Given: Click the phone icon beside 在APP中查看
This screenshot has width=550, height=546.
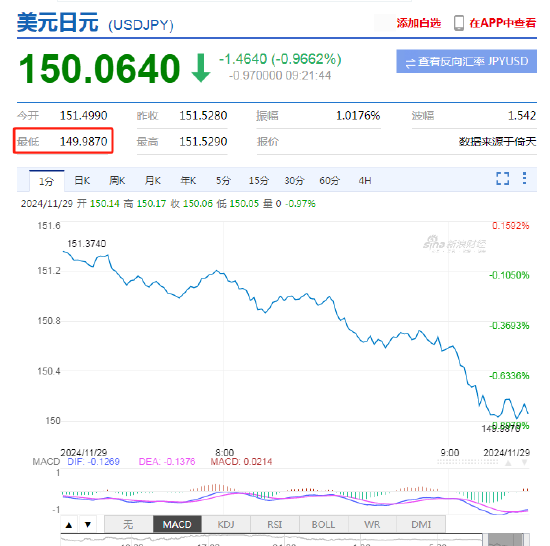Looking at the screenshot, I should [x=458, y=23].
